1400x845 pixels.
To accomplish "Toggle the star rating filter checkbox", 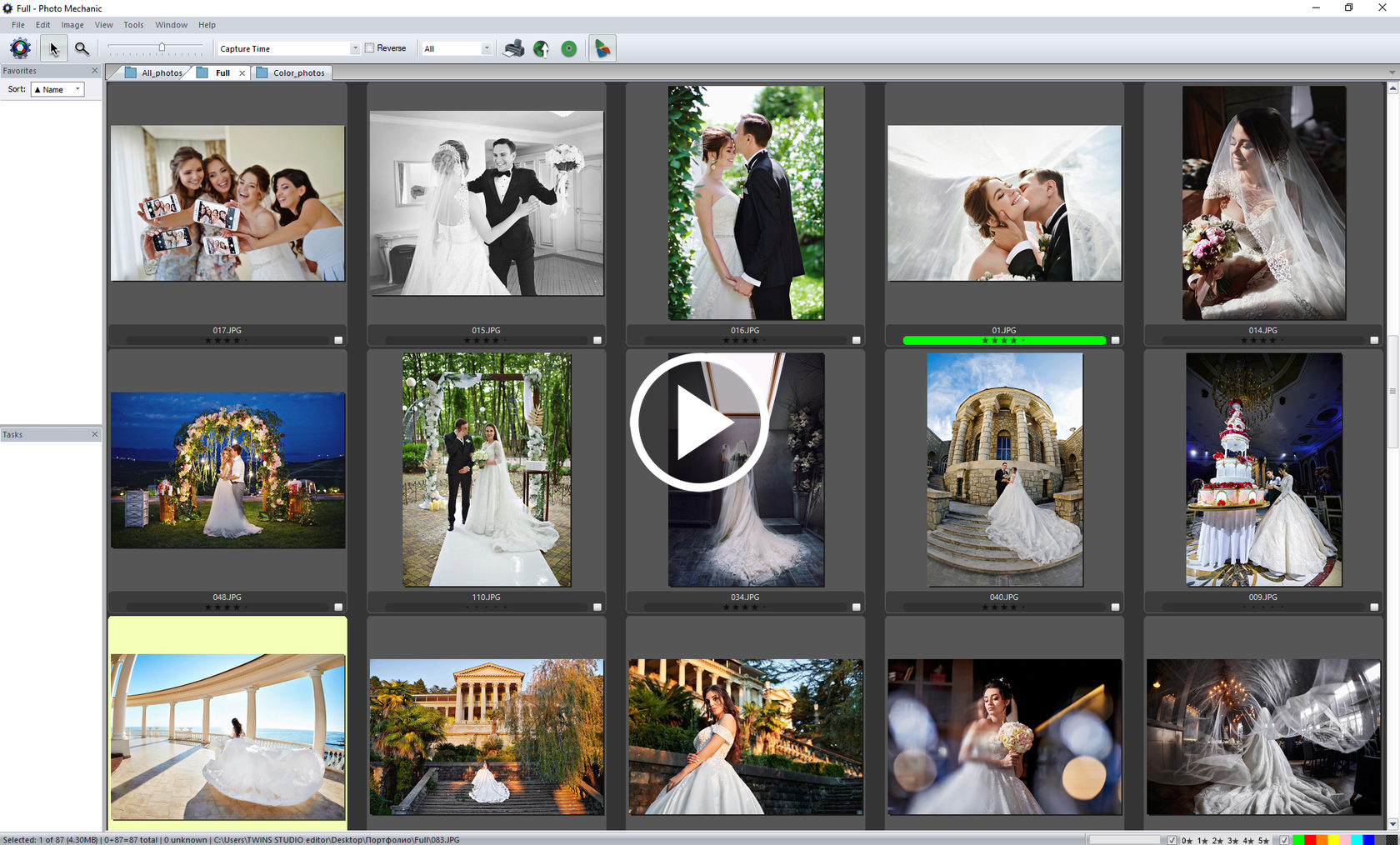I will [1172, 839].
